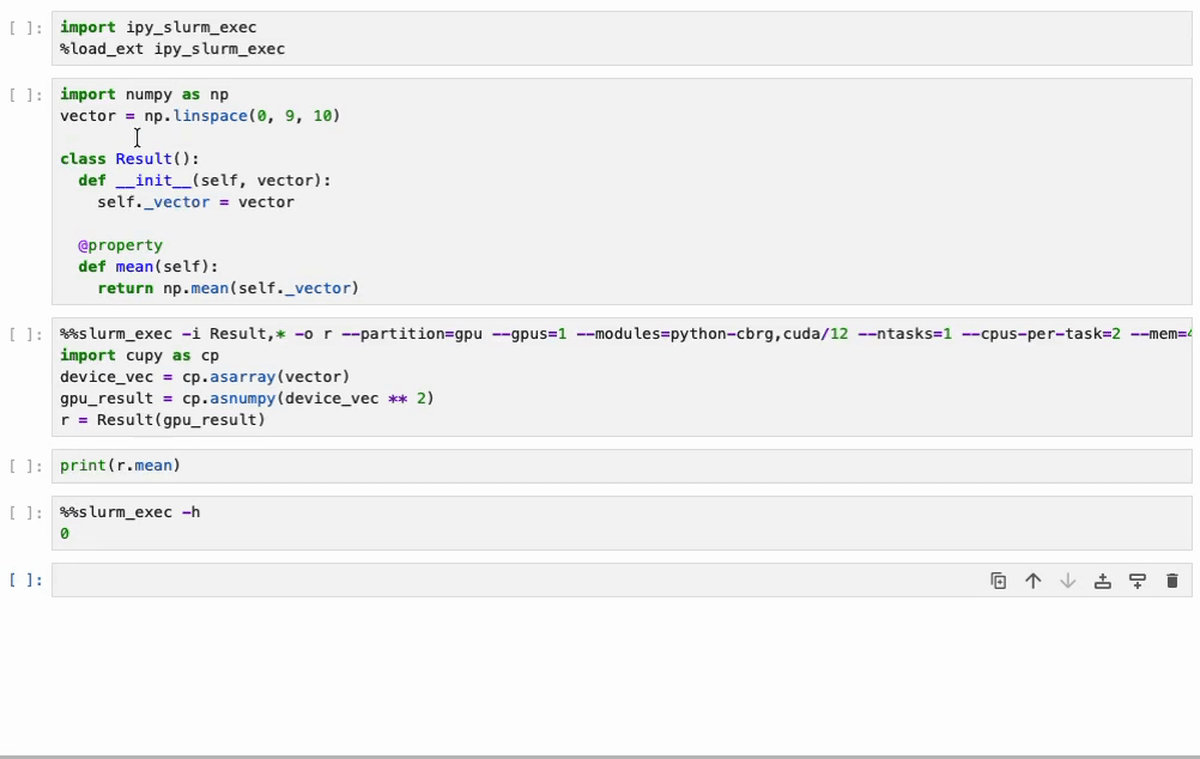Click the vector = np.linspace(0, 9, 10) line
Screen dimensions: 1200x759
pos(200,116)
